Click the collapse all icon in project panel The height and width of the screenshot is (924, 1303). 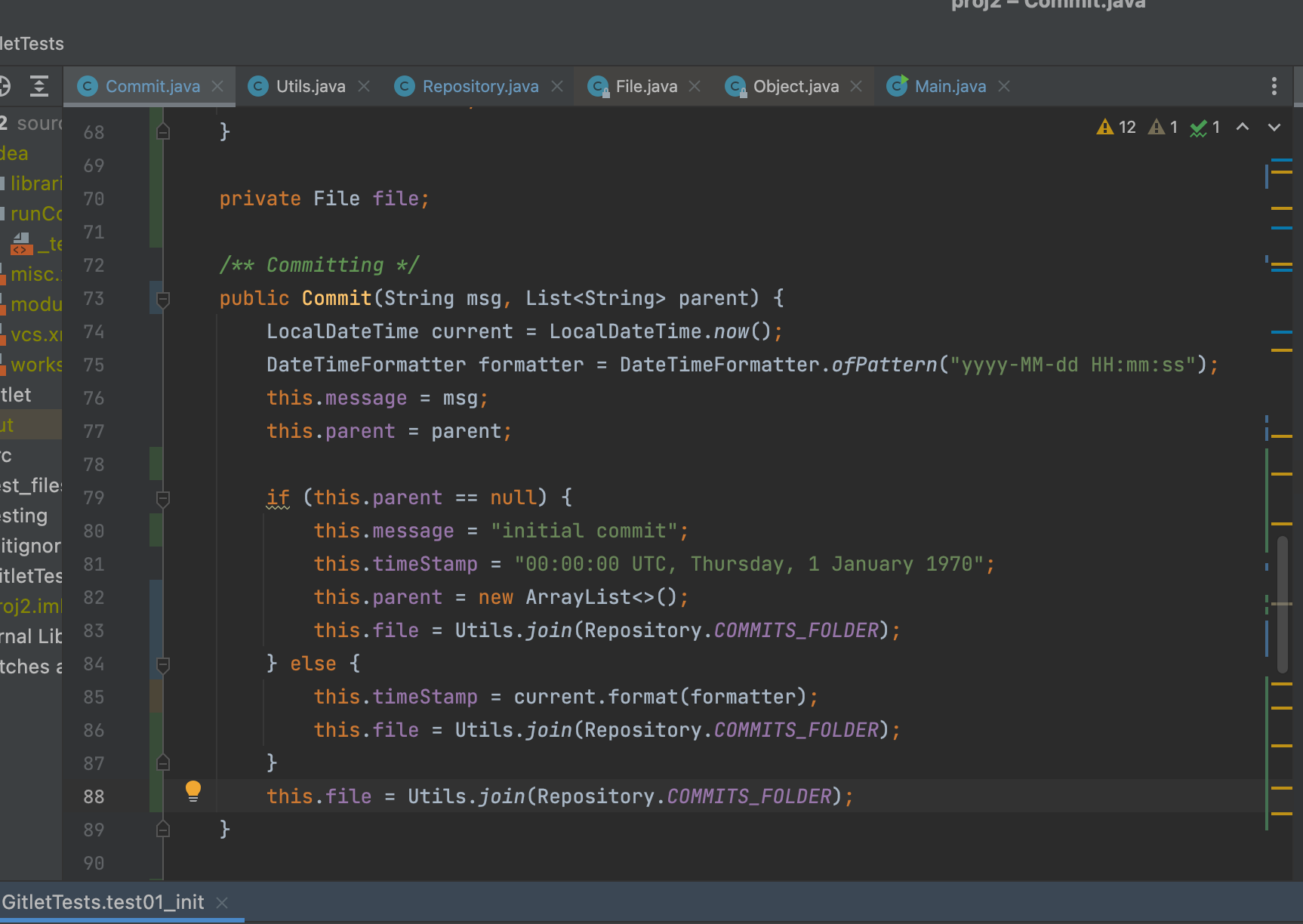[39, 86]
